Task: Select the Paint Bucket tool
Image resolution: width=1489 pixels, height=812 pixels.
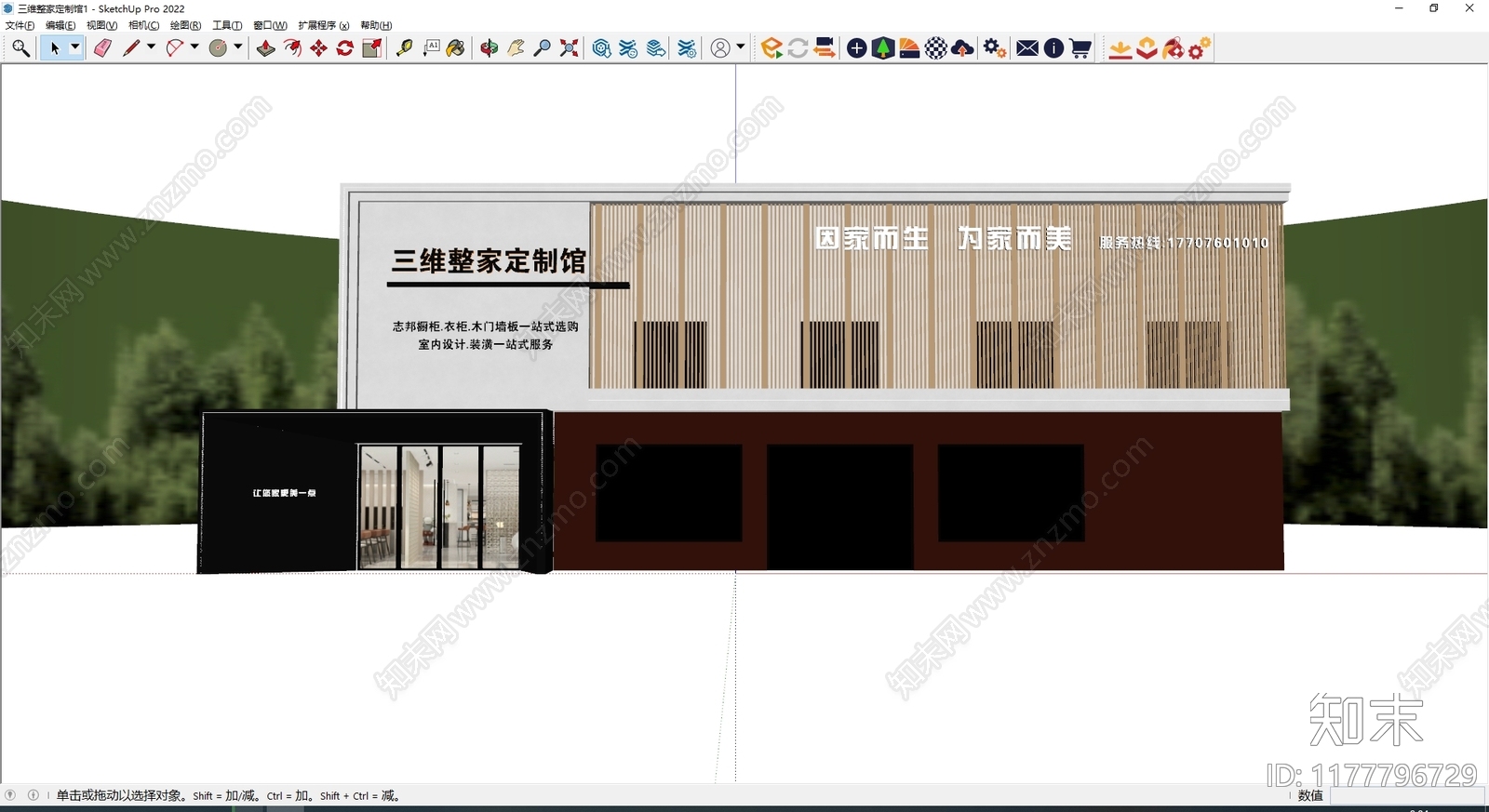Action: [456, 48]
